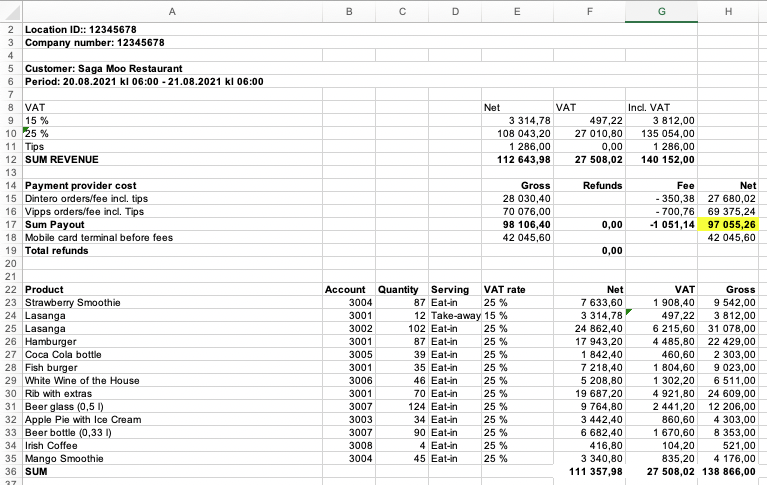Select column A header
The height and width of the screenshot is (485, 767).
click(x=171, y=11)
